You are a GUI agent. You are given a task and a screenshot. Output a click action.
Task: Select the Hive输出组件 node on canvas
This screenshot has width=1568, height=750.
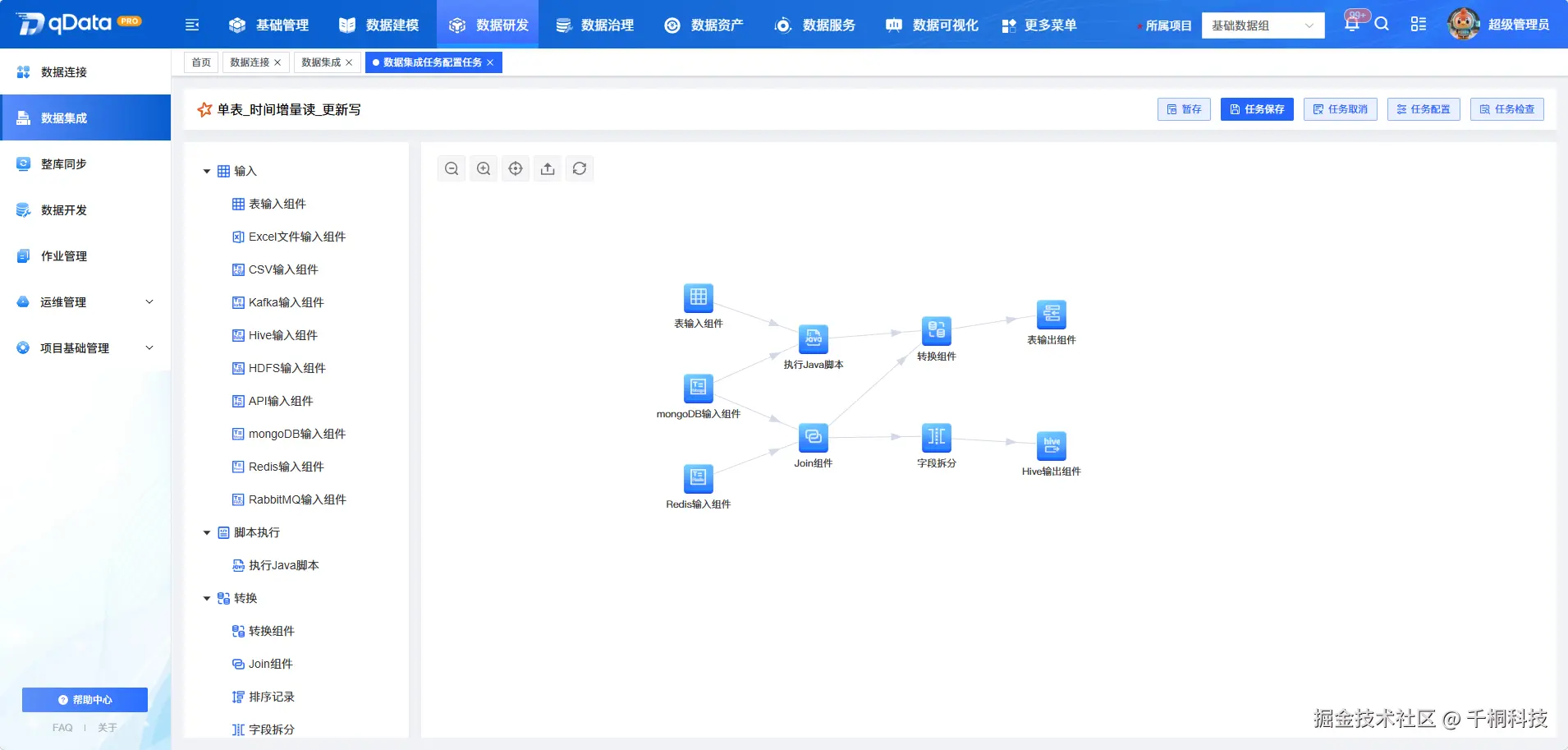[1052, 445]
